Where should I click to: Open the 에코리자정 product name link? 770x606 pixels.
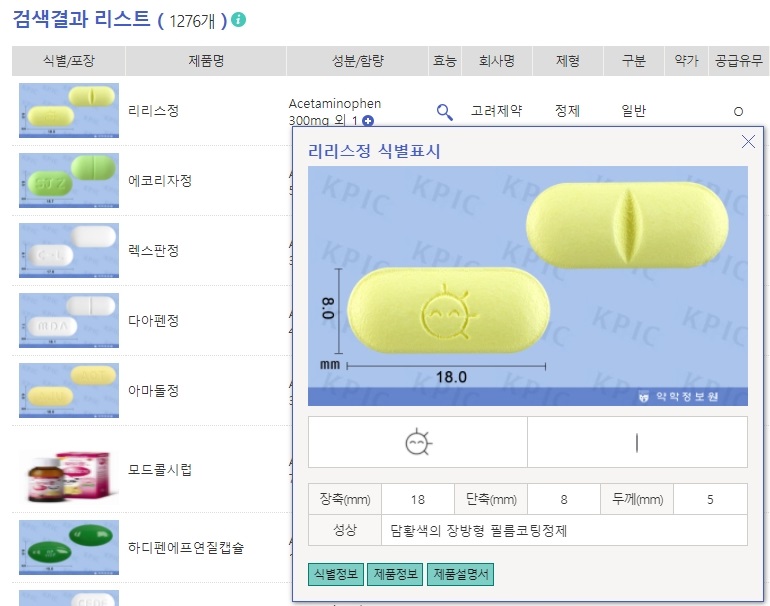click(160, 181)
